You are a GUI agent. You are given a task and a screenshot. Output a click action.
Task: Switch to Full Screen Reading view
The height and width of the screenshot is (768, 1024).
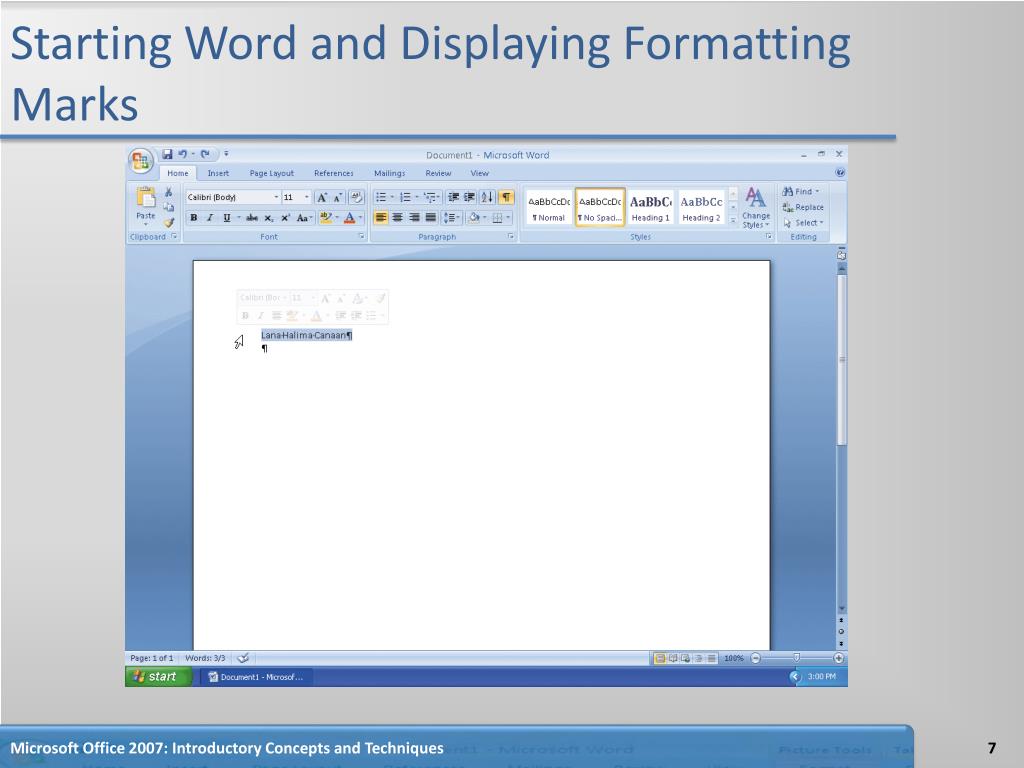673,658
